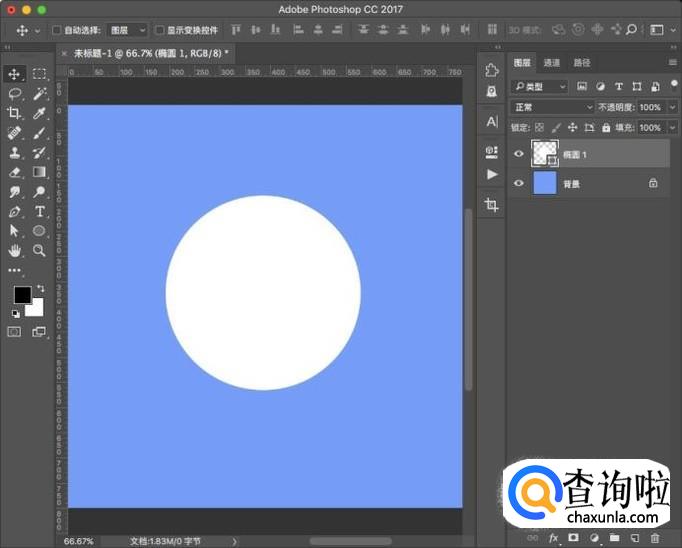Open the 类型 layer filter dropdown
The width and height of the screenshot is (682, 548).
539,87
